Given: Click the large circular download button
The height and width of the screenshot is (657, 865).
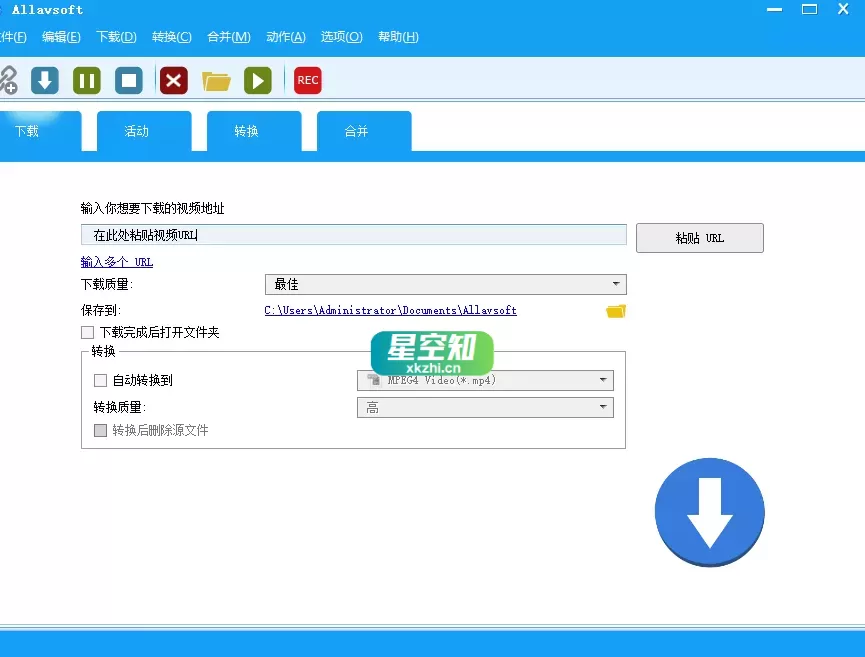Looking at the screenshot, I should click(x=709, y=512).
